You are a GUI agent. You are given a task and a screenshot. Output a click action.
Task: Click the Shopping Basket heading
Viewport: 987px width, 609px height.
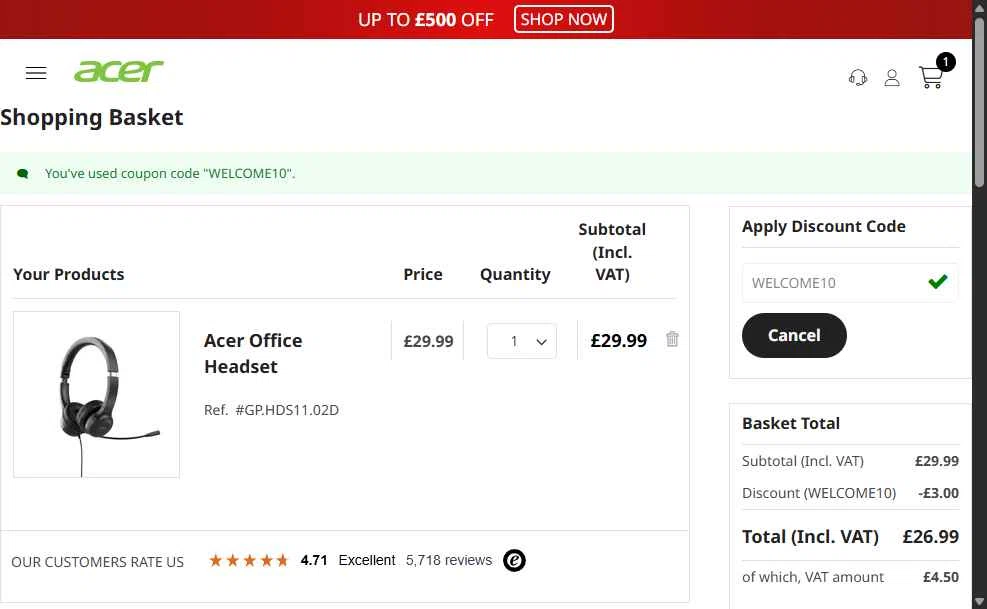pyautogui.click(x=92, y=117)
